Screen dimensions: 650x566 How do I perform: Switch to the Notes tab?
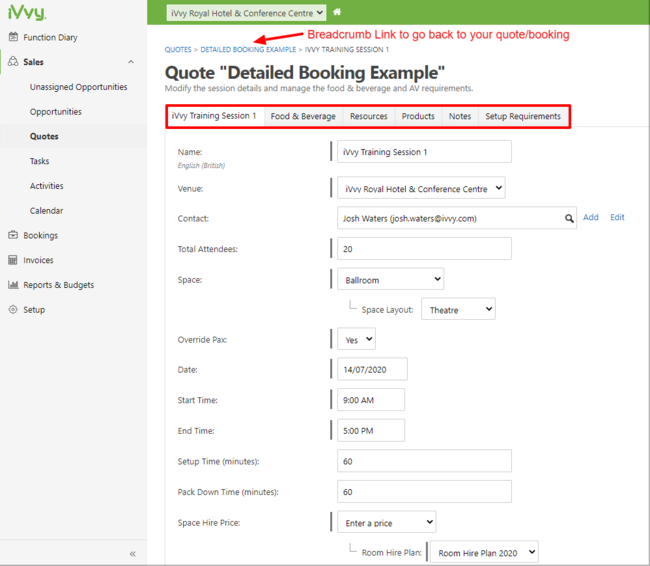point(460,116)
